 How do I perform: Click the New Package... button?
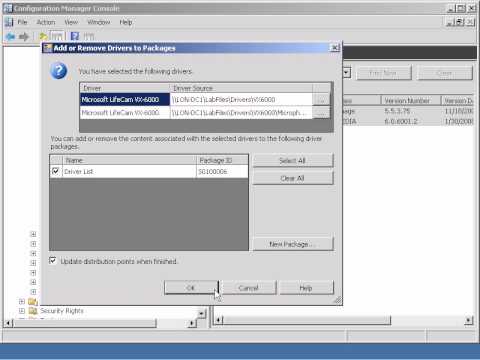click(x=293, y=244)
